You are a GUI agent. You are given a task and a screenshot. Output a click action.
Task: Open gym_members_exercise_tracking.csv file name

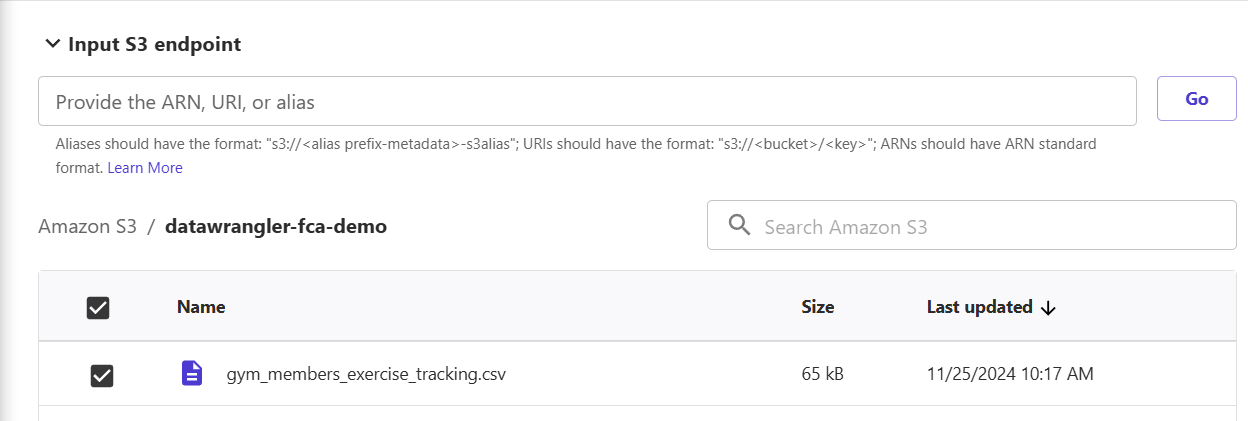366,375
